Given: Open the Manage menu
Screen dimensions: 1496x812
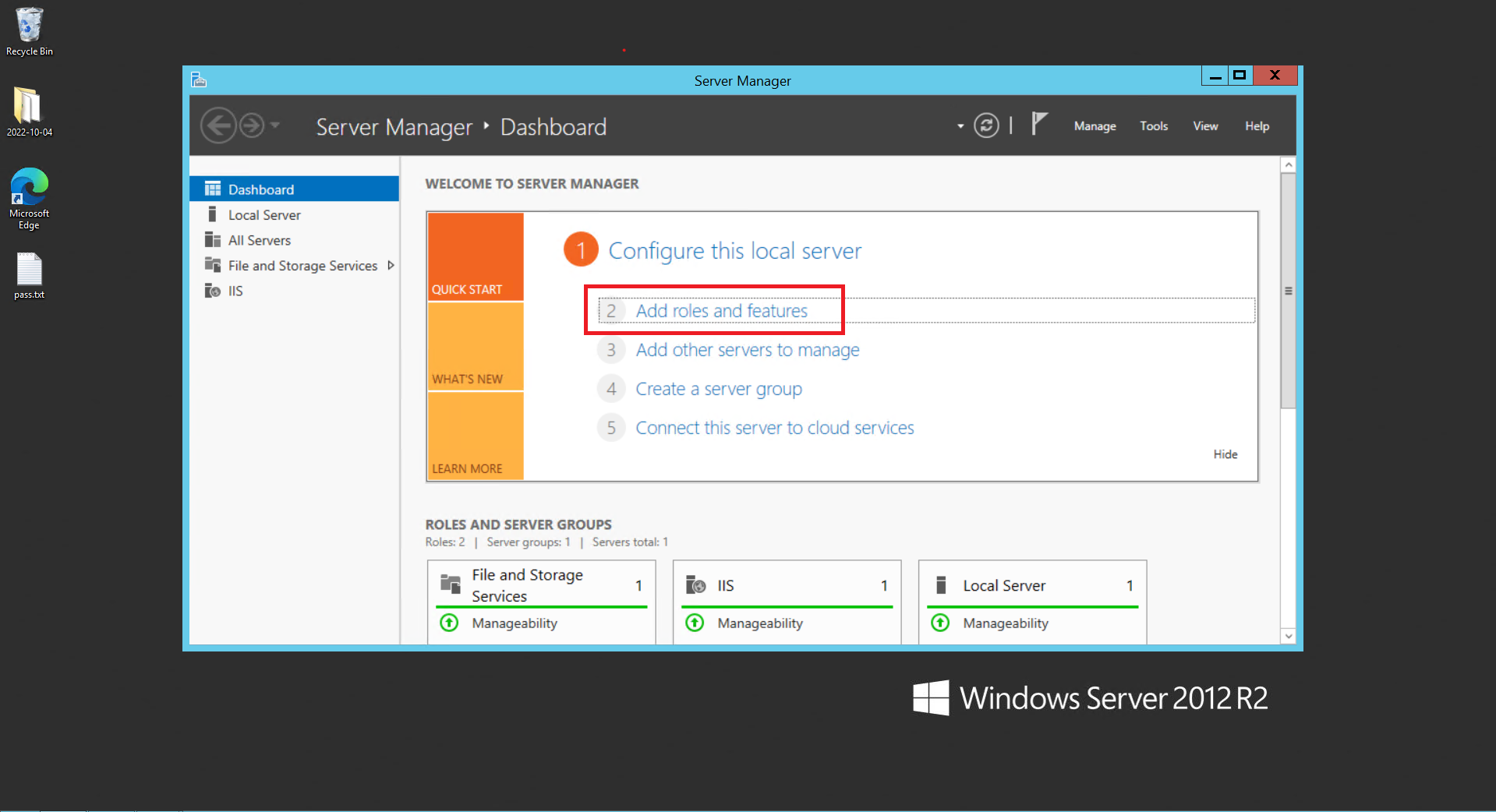Looking at the screenshot, I should pyautogui.click(x=1095, y=126).
